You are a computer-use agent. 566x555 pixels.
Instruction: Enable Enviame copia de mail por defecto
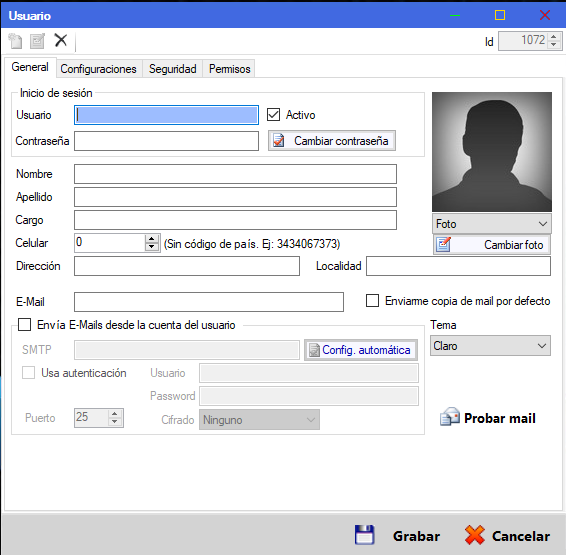(372, 301)
